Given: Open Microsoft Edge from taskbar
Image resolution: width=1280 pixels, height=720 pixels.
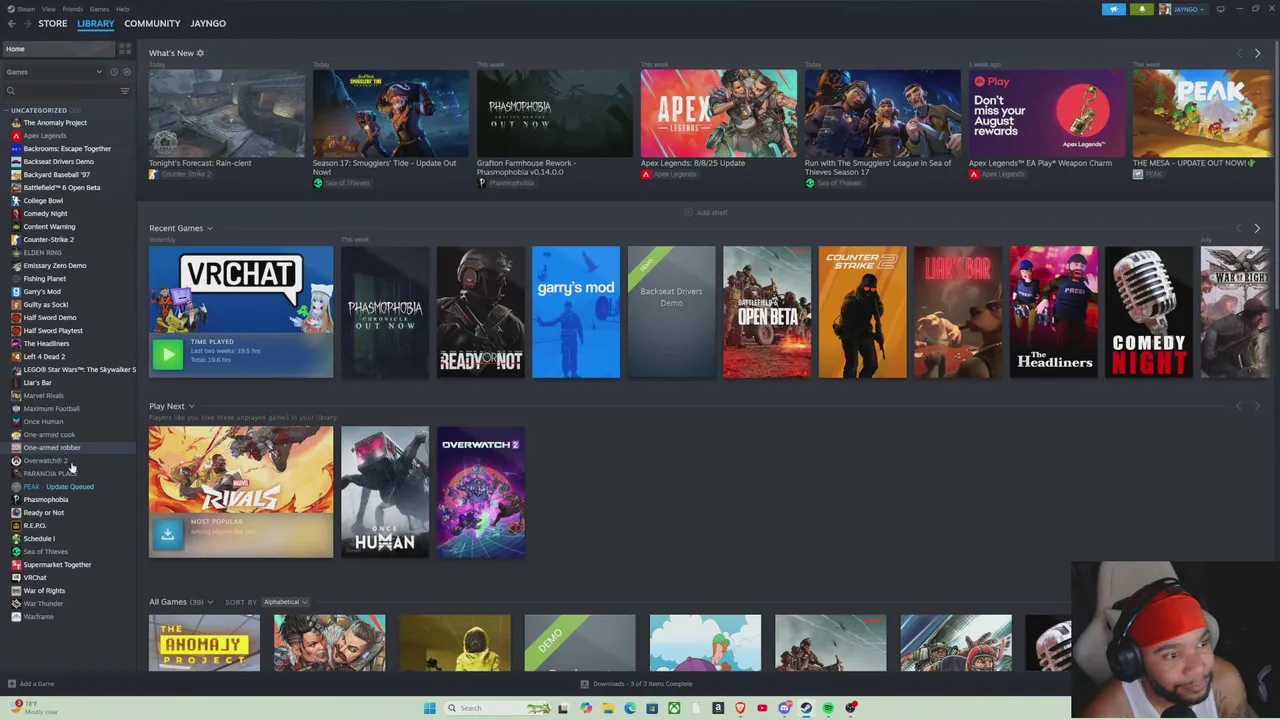Looking at the screenshot, I should pos(630,708).
